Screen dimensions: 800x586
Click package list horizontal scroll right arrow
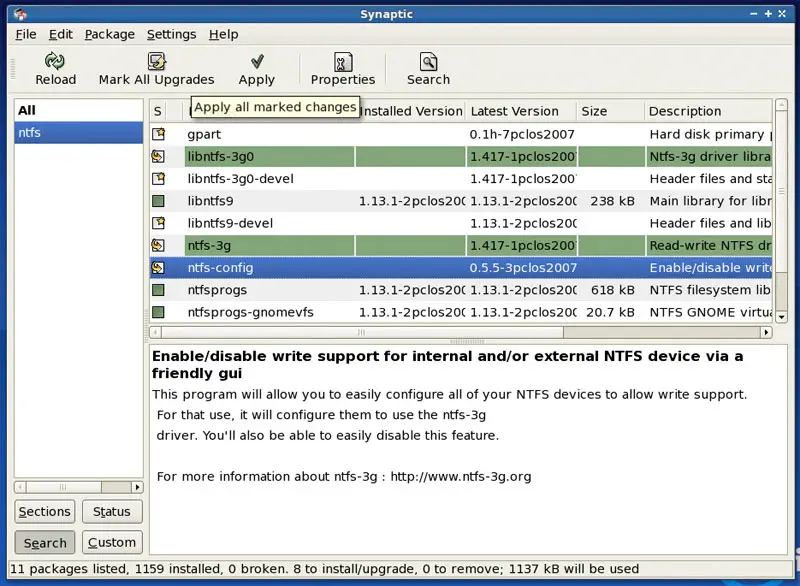tap(766, 333)
